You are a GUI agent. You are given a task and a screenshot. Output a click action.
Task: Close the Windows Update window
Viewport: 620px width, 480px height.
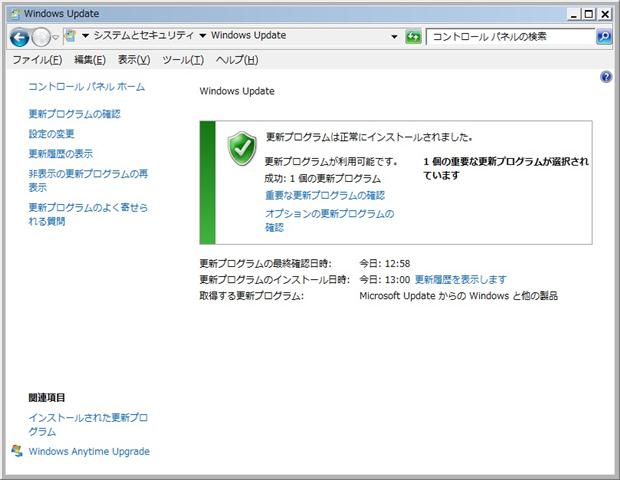[605, 15]
